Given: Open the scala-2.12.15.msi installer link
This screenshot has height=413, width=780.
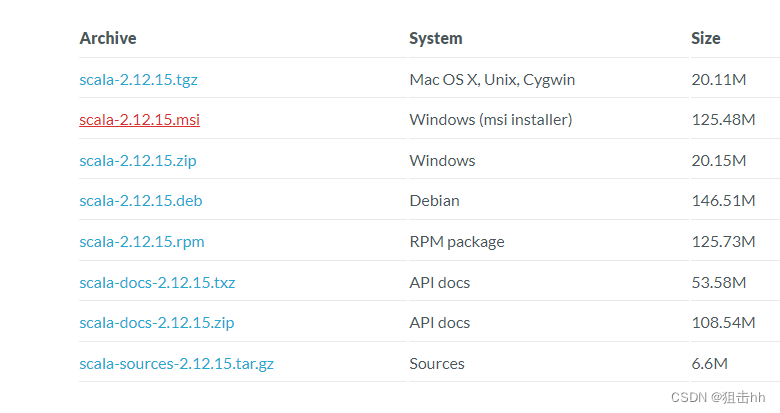Looking at the screenshot, I should [x=139, y=119].
